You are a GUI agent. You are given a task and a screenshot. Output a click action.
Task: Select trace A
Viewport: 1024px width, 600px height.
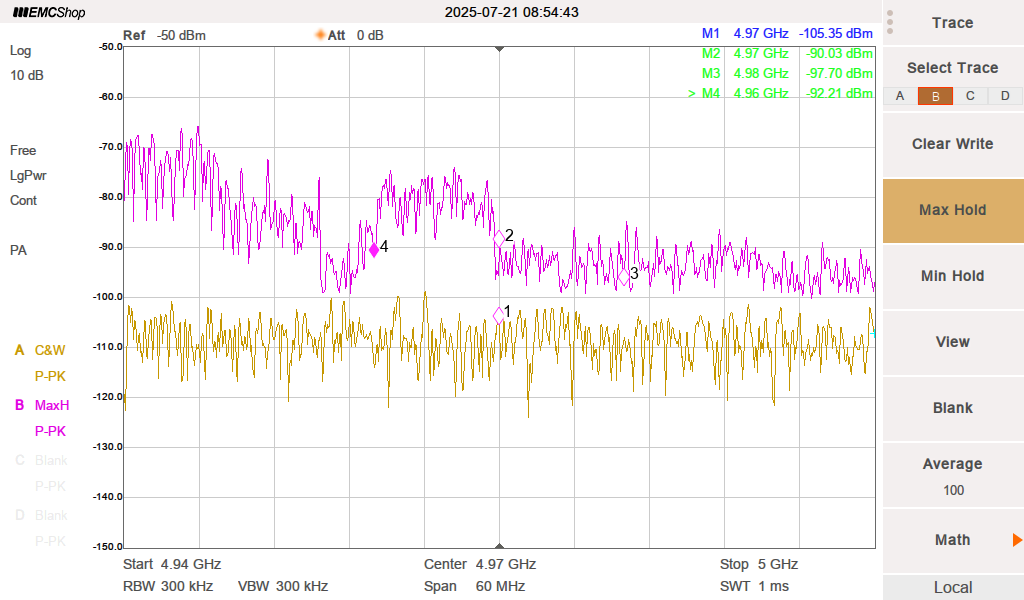[x=900, y=96]
